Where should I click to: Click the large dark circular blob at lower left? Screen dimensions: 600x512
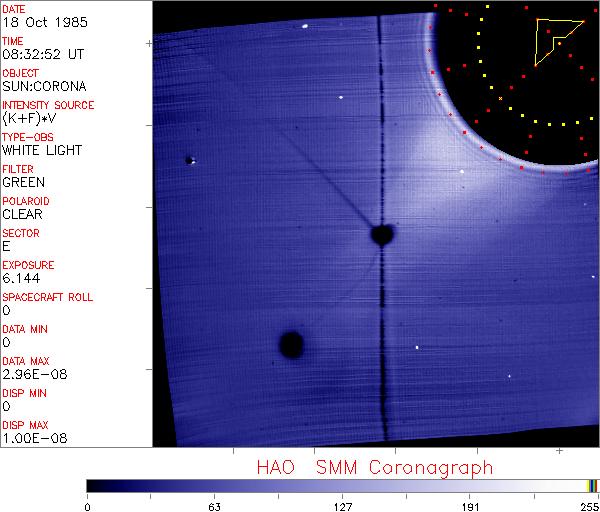pyautogui.click(x=291, y=345)
